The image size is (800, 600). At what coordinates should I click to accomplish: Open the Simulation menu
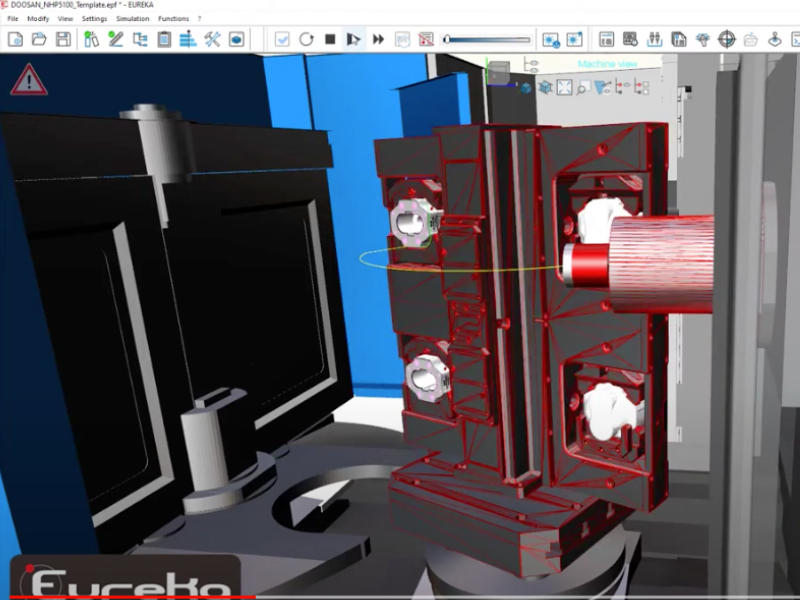(x=132, y=18)
